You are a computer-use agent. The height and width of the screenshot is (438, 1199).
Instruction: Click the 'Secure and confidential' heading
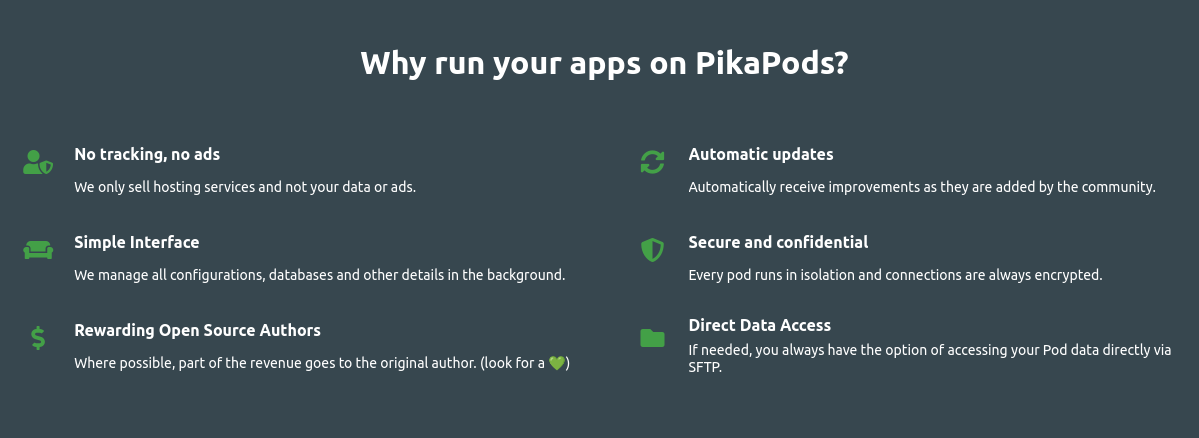click(x=778, y=242)
